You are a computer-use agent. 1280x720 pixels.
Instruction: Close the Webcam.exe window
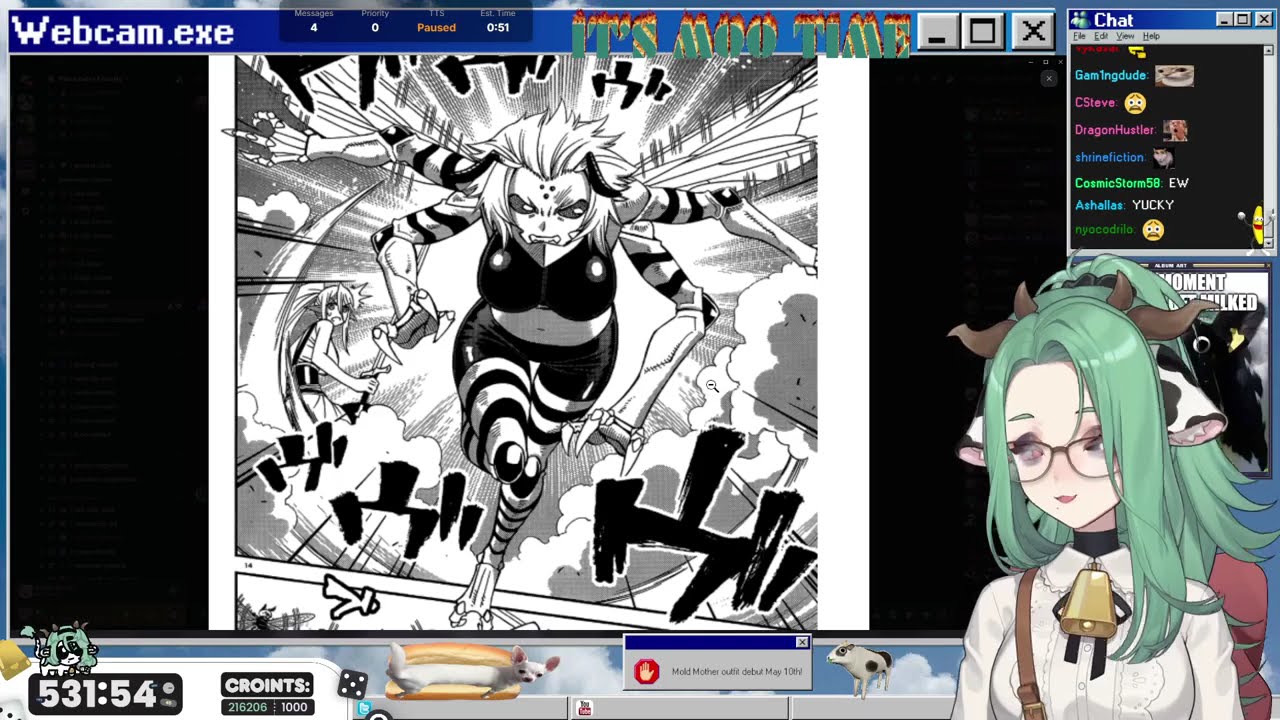(x=1033, y=32)
